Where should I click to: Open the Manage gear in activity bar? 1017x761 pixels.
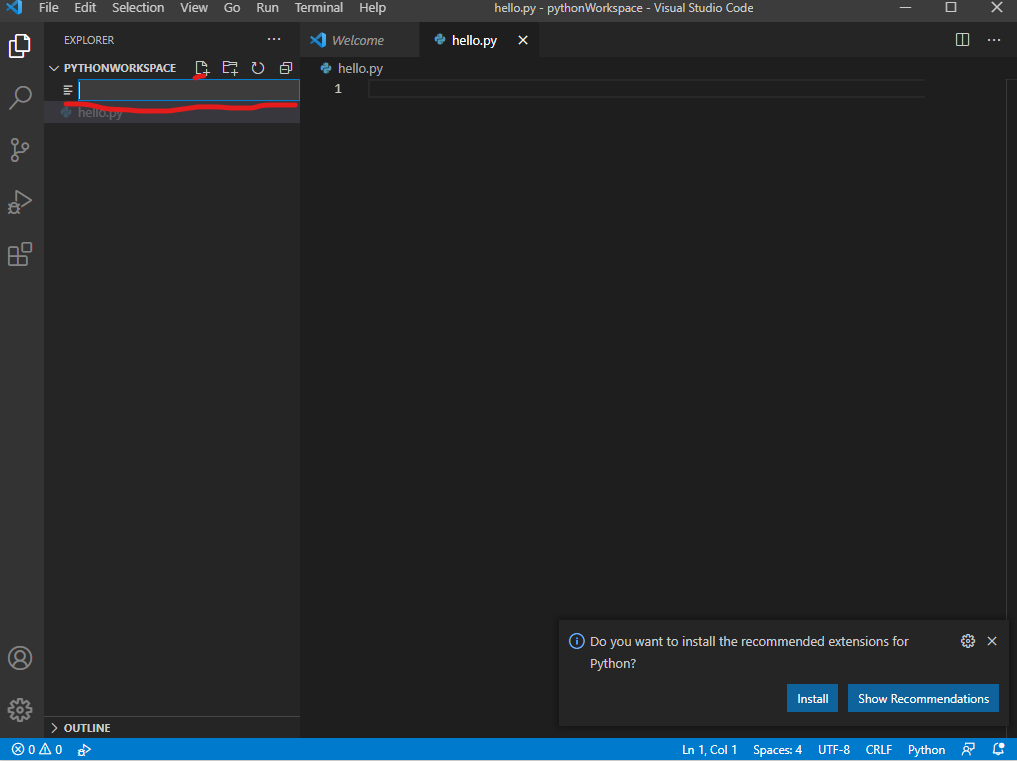click(20, 710)
